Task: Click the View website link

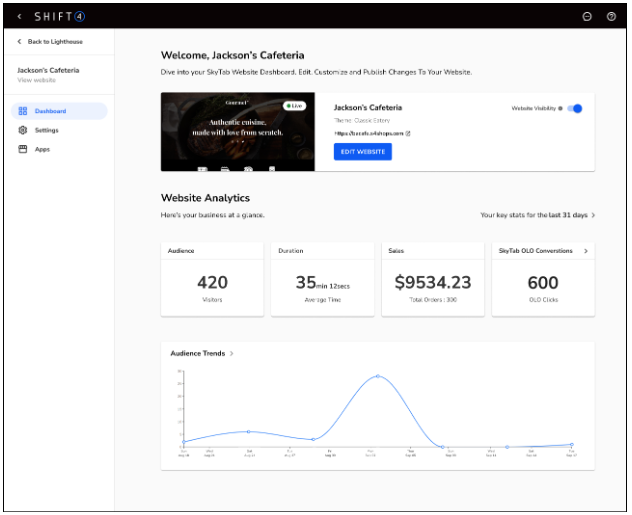Action: click(x=35, y=80)
